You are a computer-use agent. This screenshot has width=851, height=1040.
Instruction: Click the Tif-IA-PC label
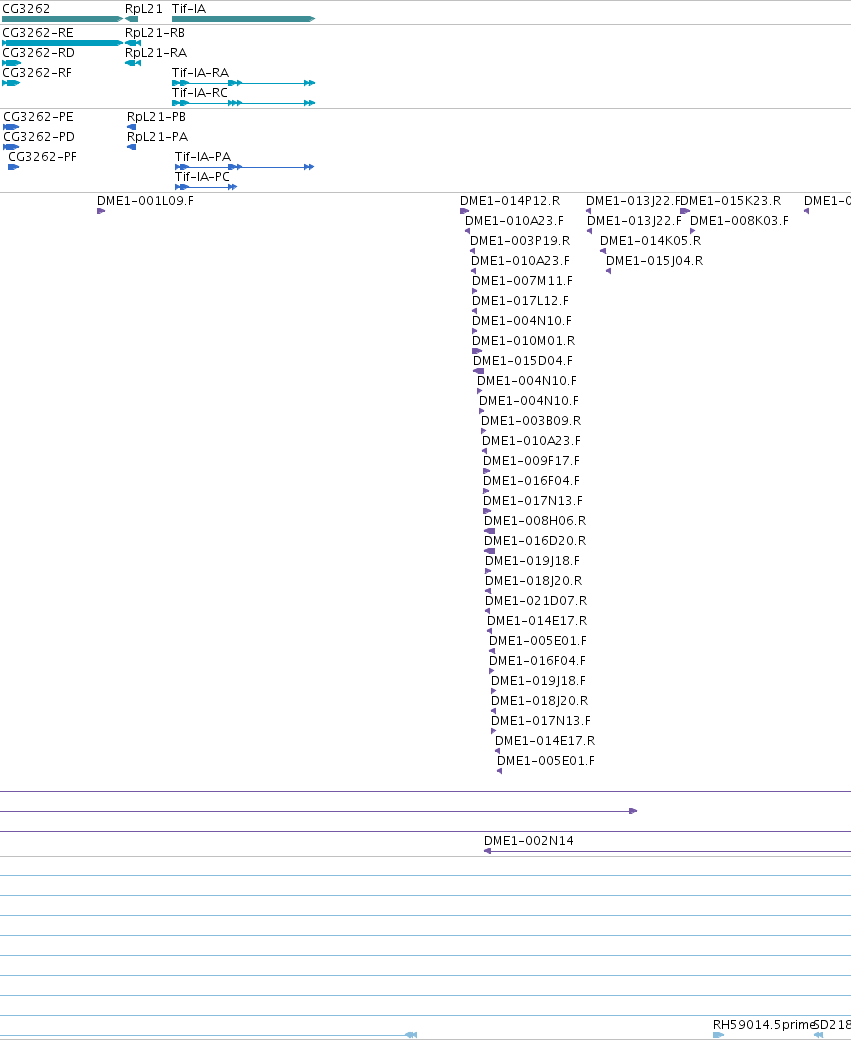202,176
